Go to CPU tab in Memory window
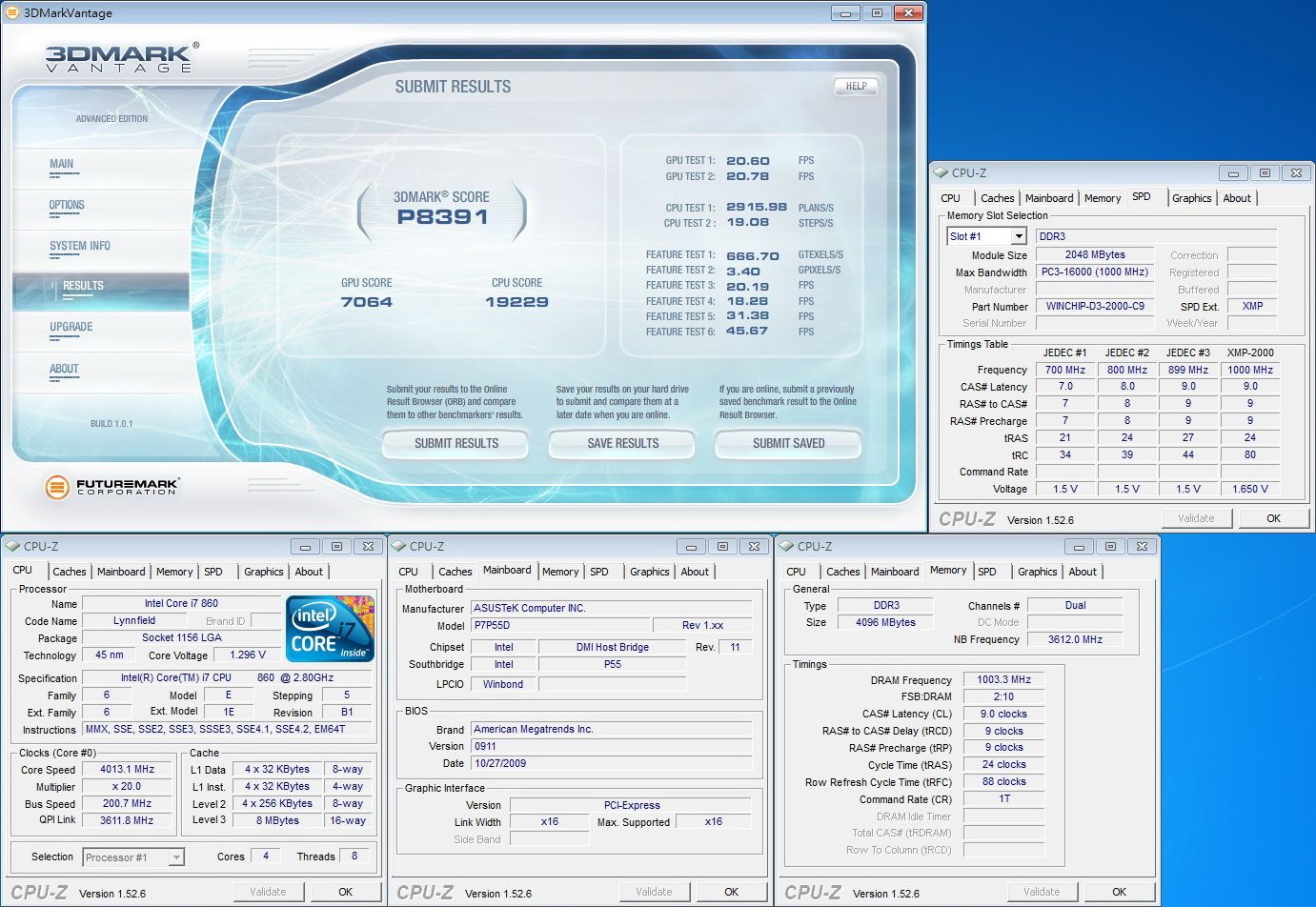 tap(797, 572)
